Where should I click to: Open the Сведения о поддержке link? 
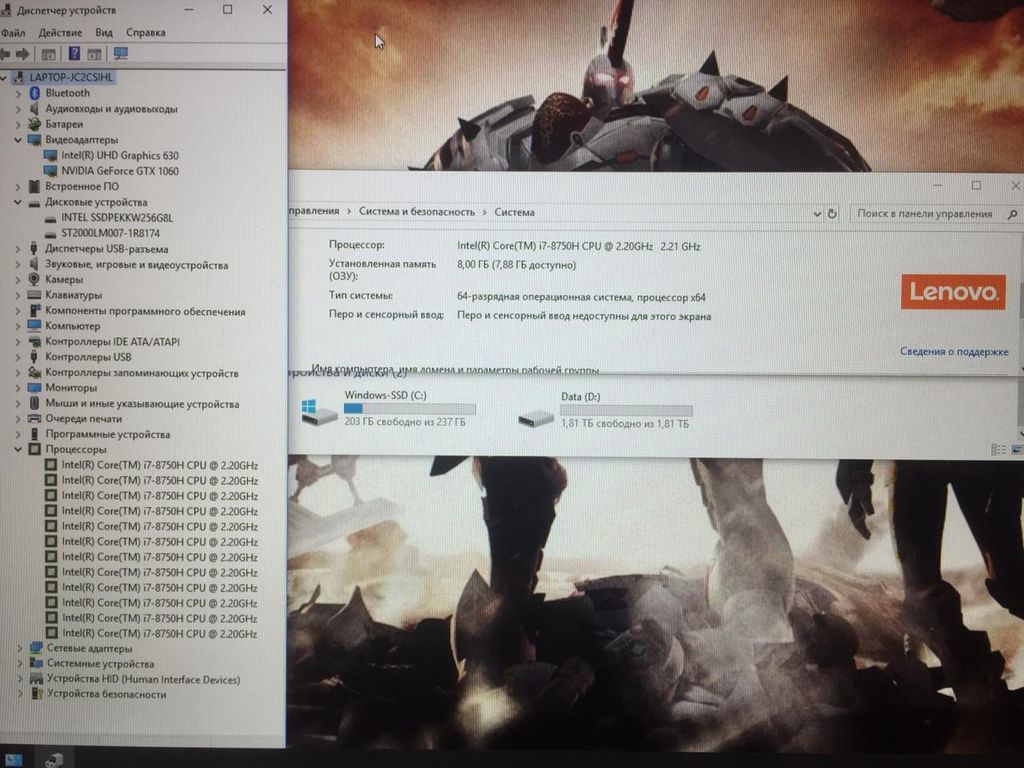954,351
